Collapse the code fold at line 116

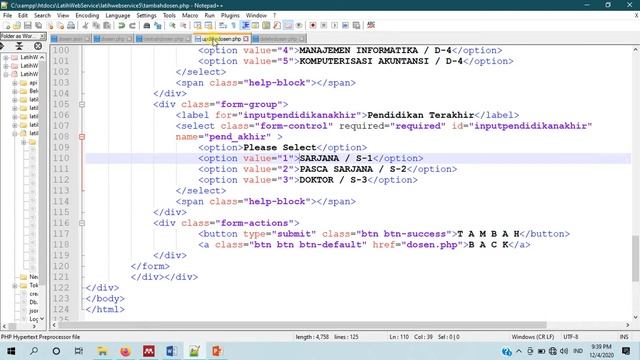[82, 223]
